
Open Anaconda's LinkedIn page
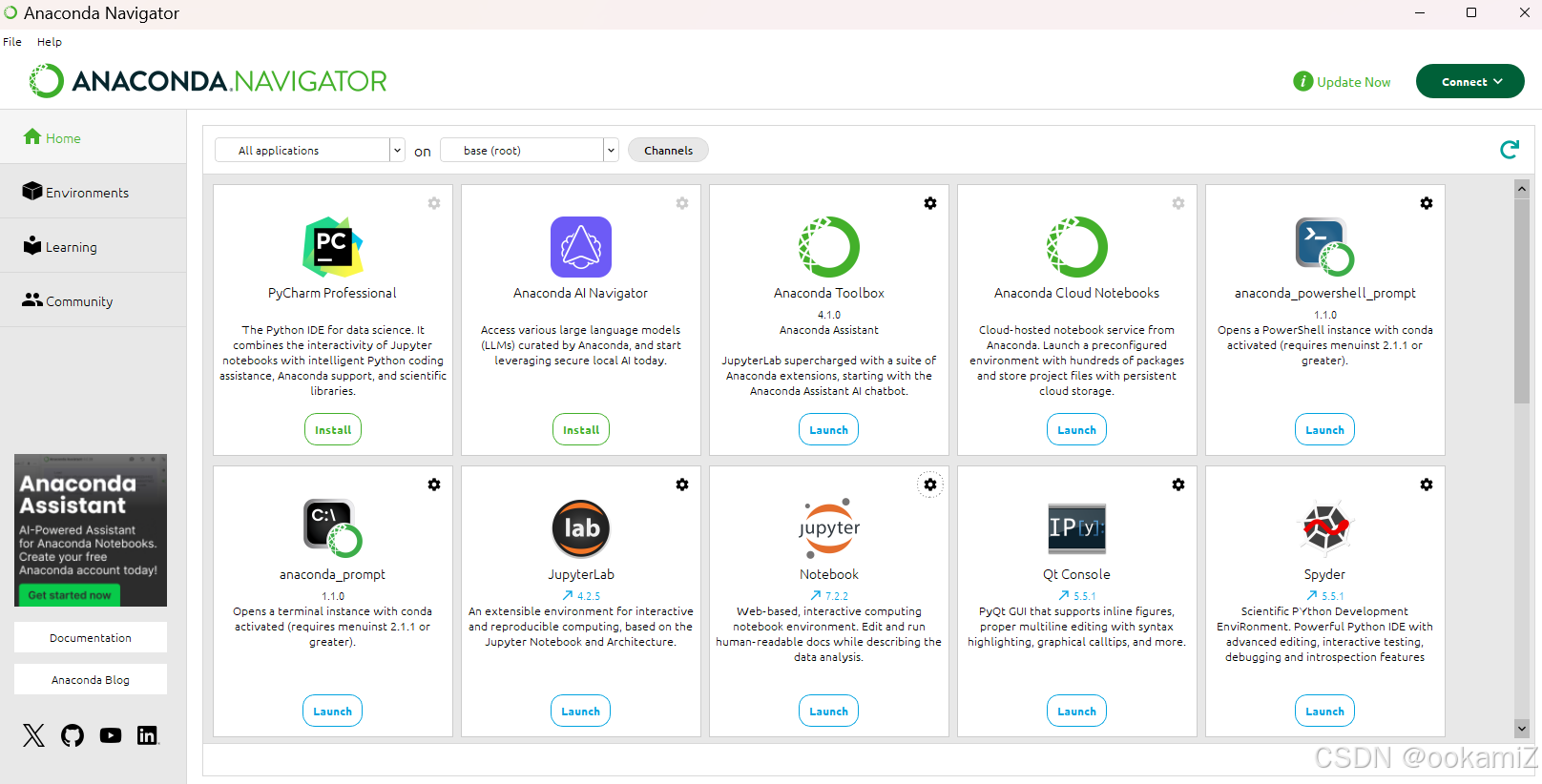pos(147,735)
